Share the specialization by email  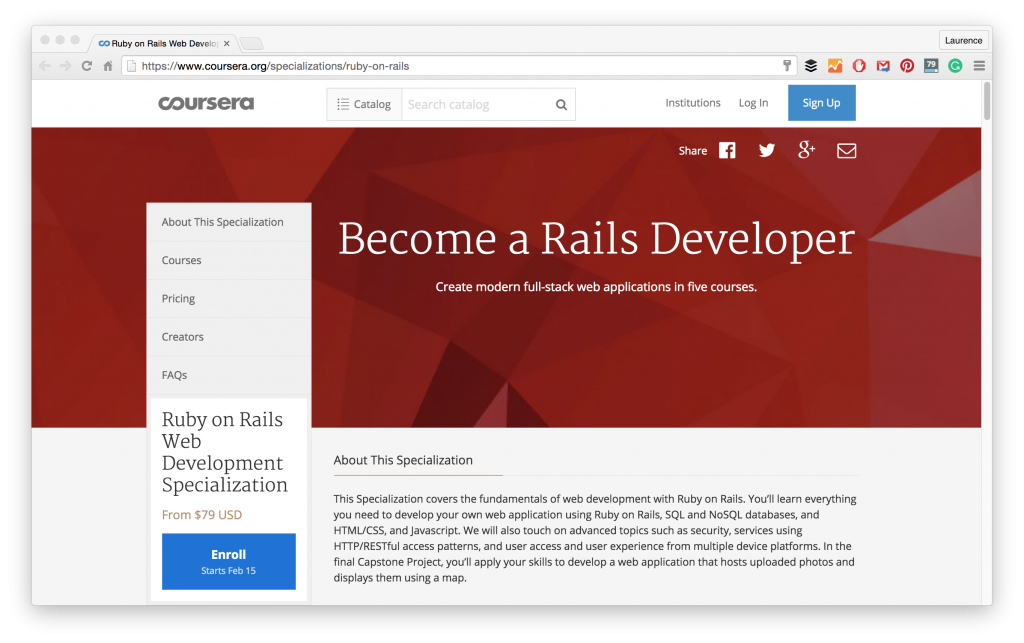pos(846,151)
